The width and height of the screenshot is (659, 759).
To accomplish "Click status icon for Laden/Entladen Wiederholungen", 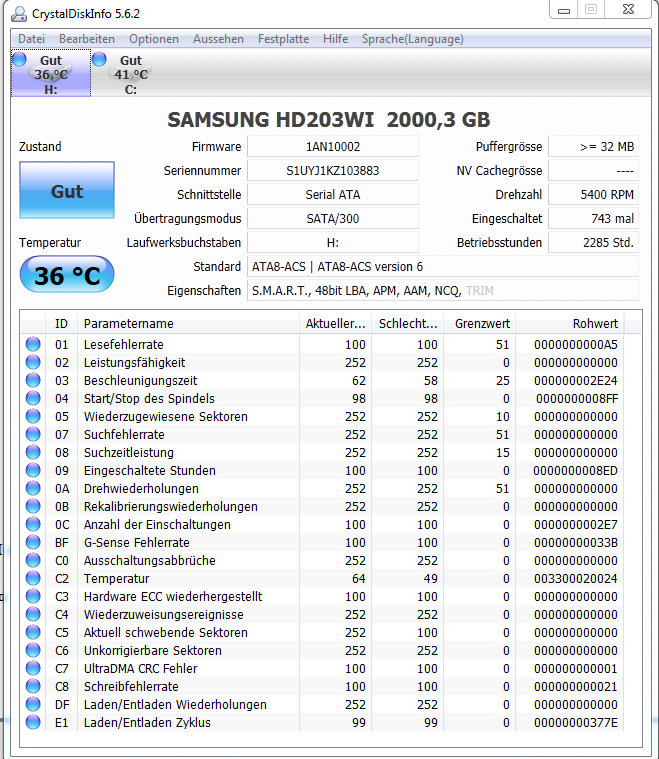I will coord(33,704).
